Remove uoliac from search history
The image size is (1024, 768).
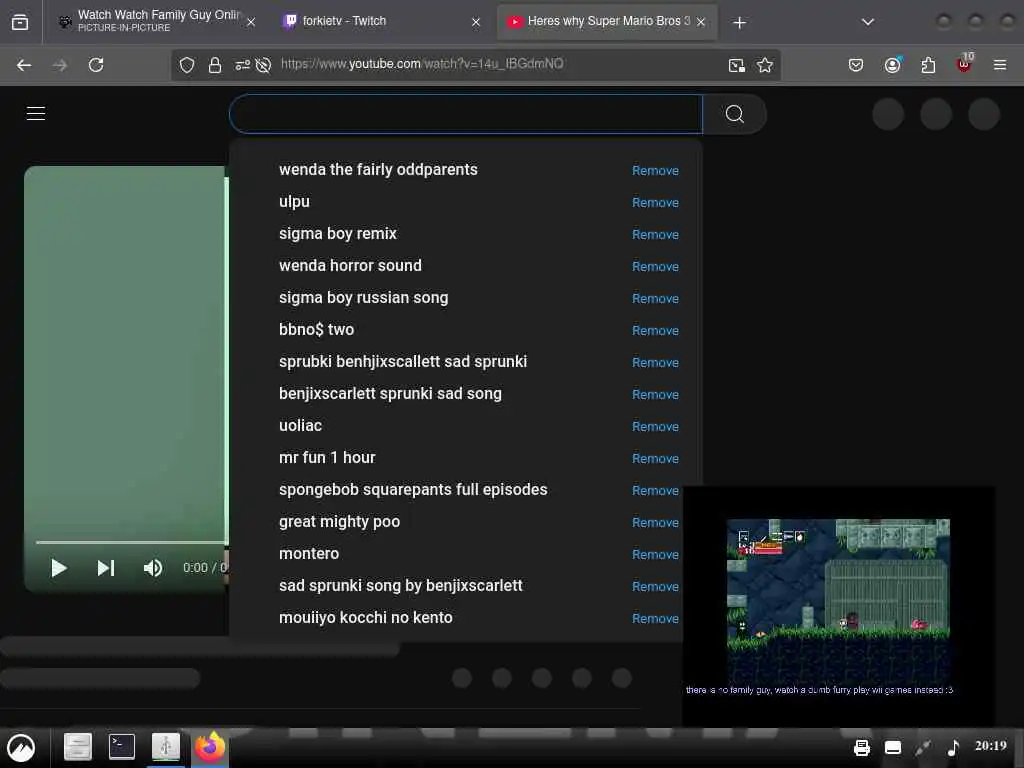[x=655, y=426]
